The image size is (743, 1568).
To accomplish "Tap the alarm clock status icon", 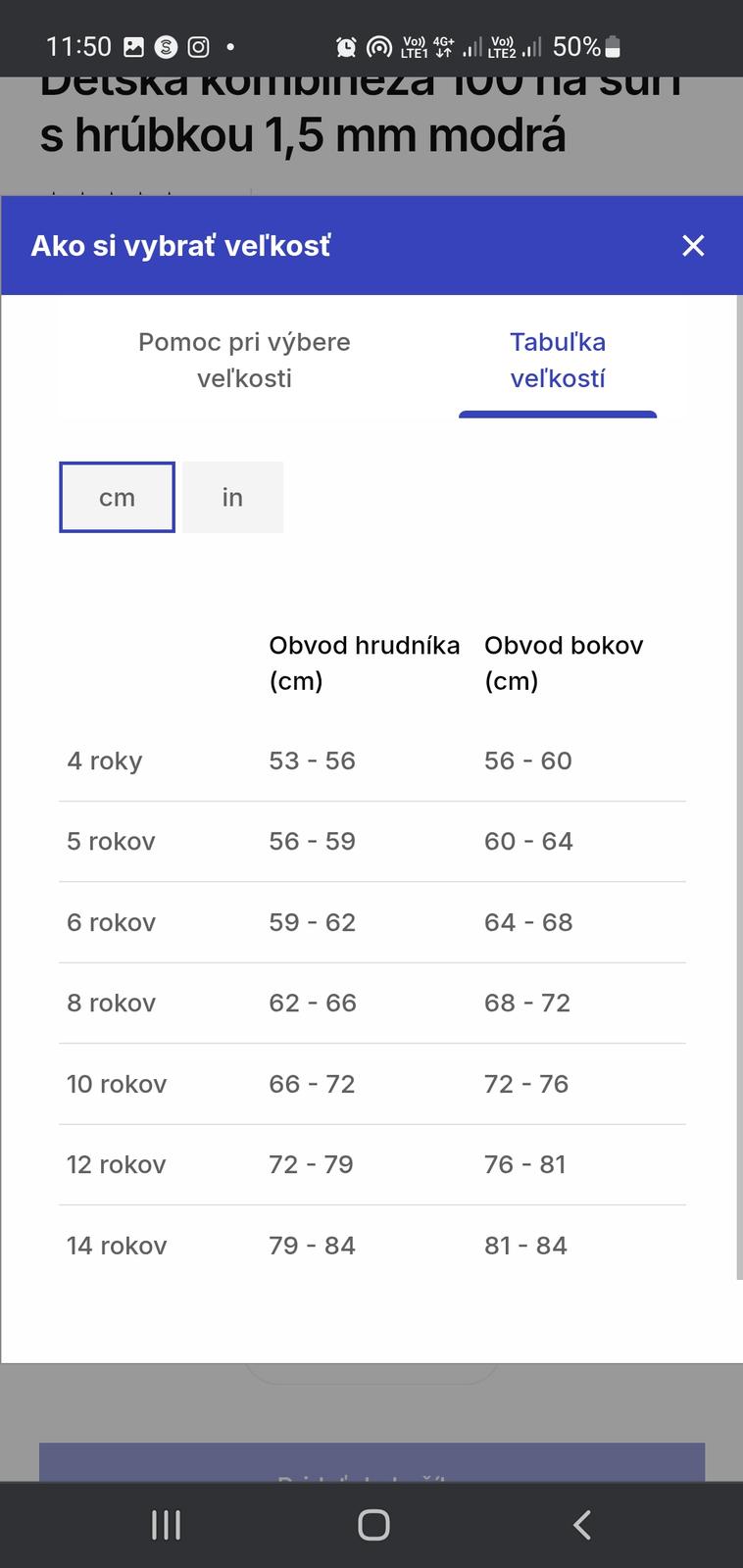I will 346,46.
